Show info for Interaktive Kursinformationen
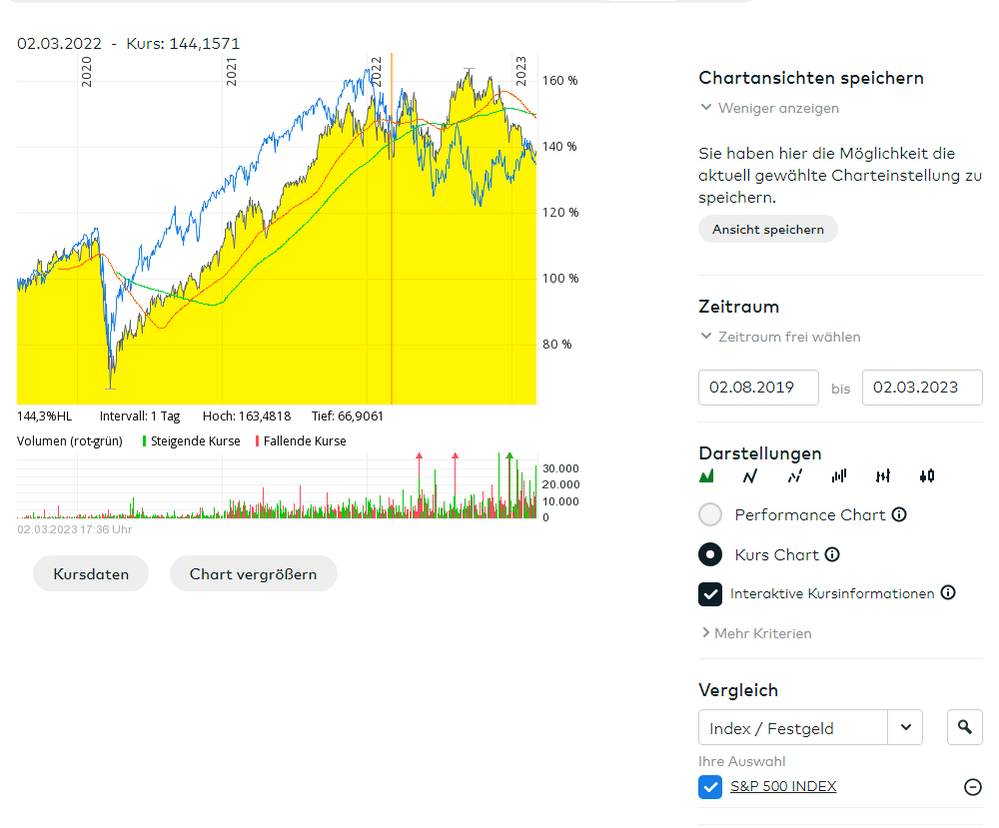 (x=948, y=593)
